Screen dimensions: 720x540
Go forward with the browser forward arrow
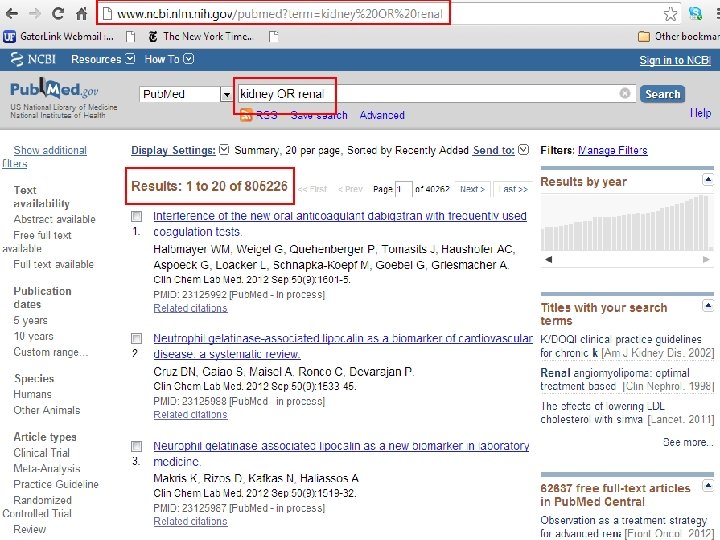[35, 14]
